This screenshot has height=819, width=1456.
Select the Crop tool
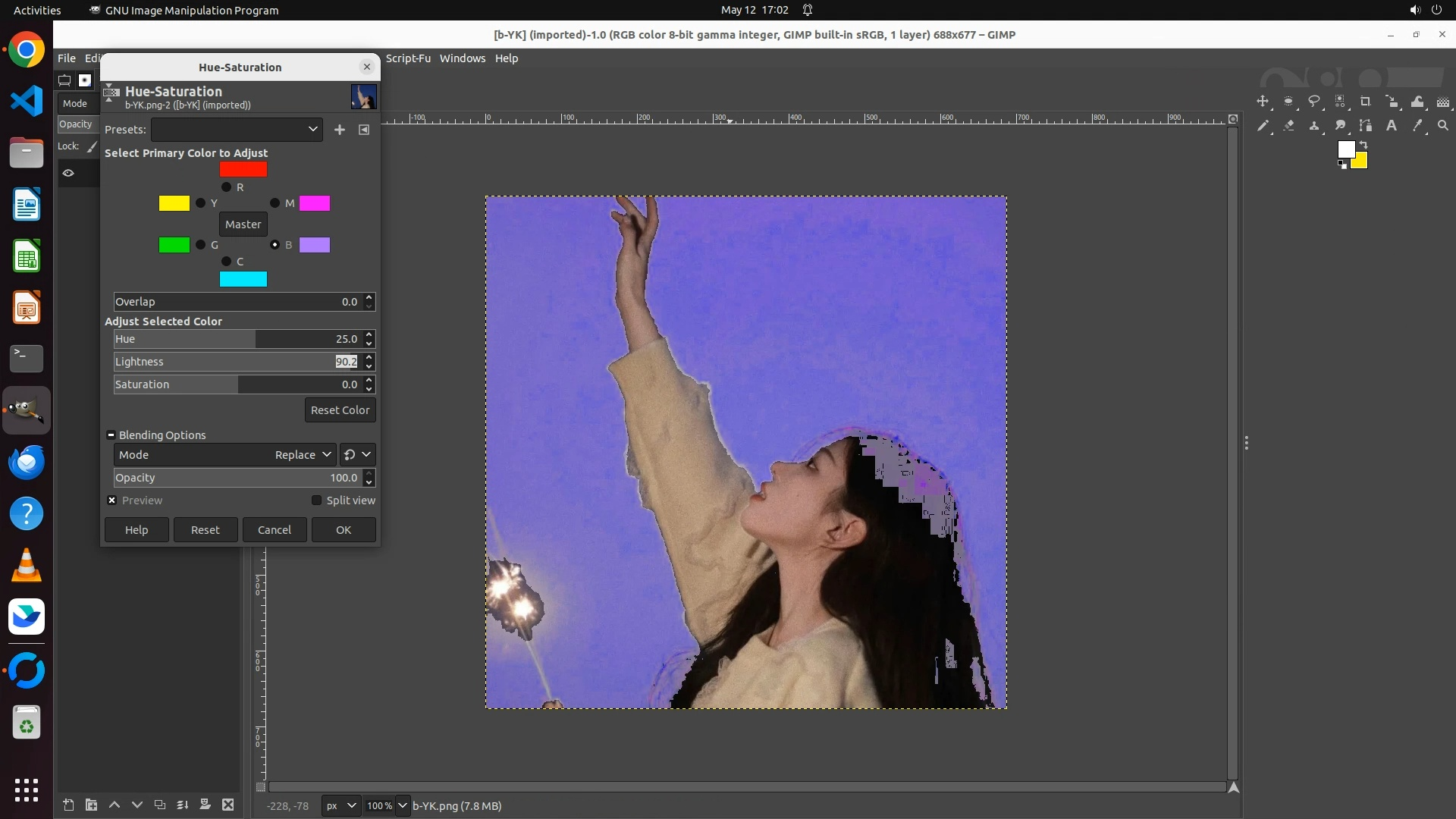1366,102
